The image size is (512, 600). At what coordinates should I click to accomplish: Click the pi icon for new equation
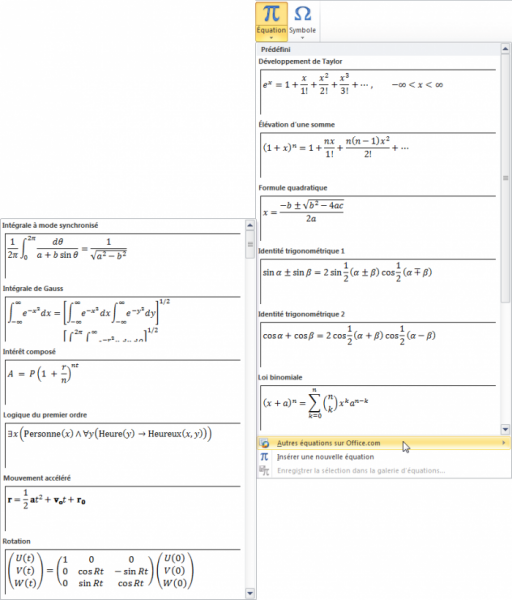(x=264, y=457)
